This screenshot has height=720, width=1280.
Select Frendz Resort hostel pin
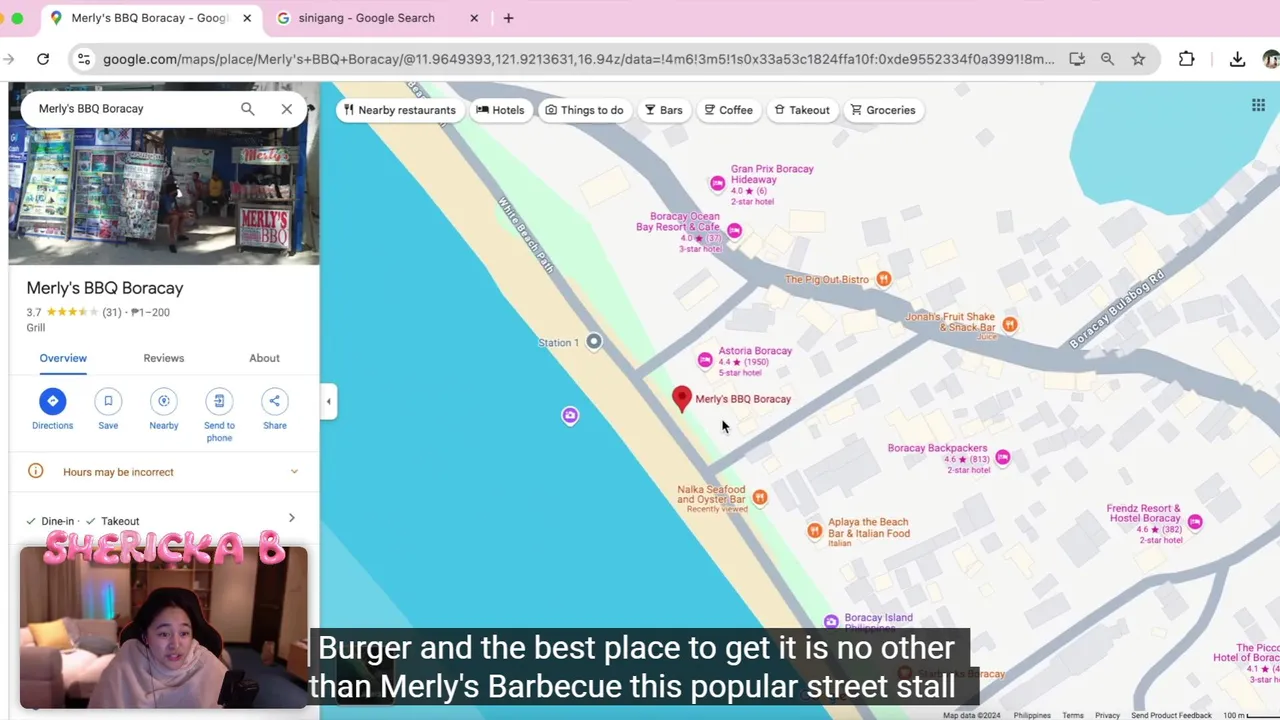click(x=1195, y=522)
